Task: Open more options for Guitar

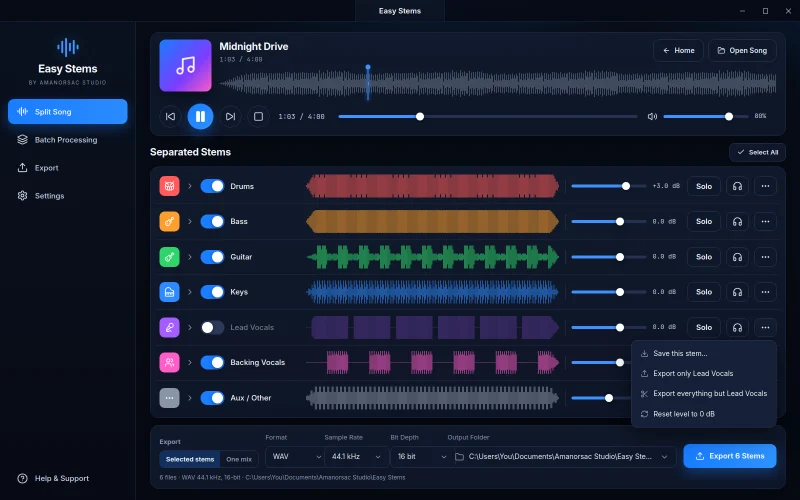Action: tap(765, 257)
